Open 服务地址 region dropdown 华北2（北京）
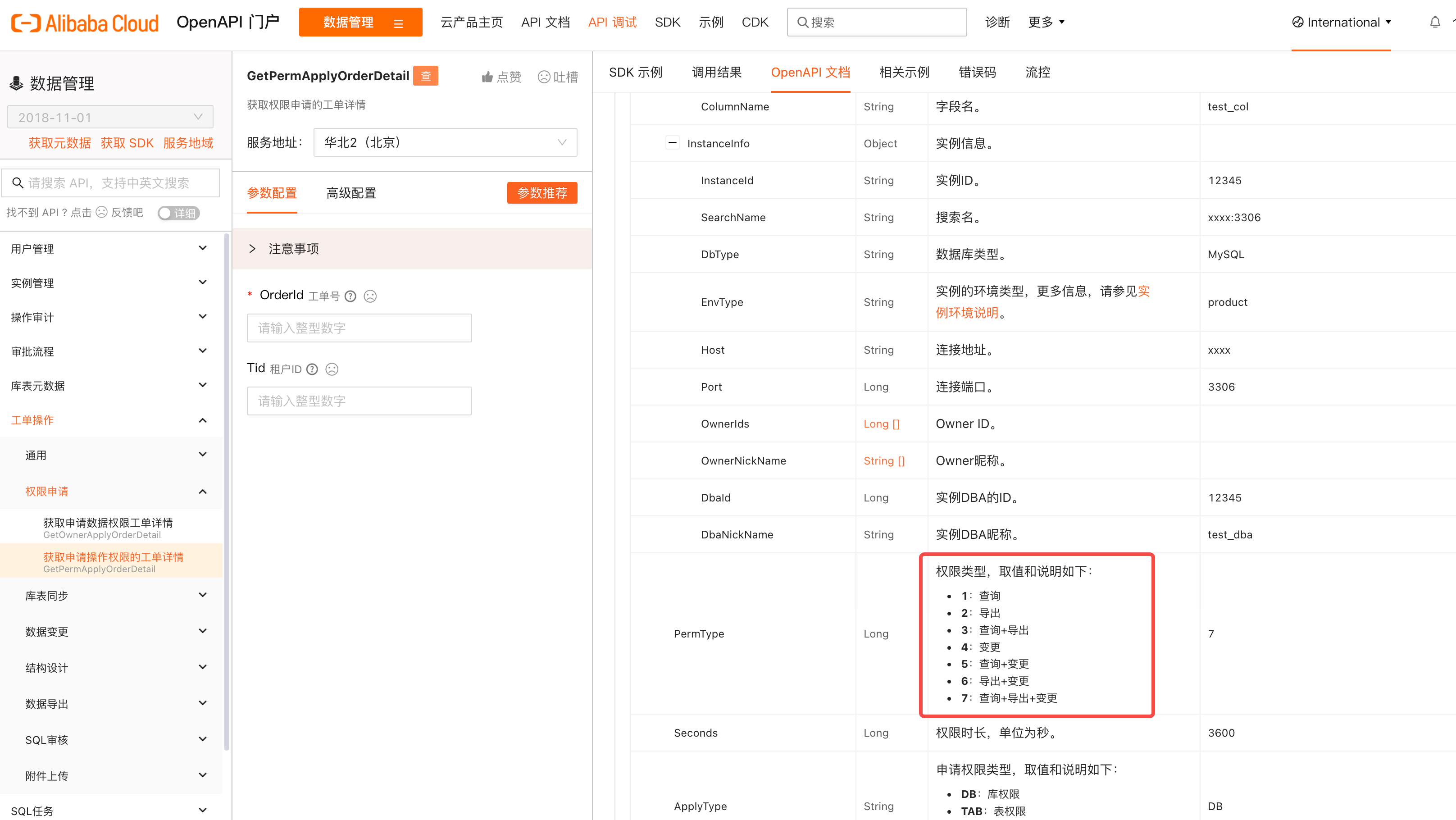1456x820 pixels. [445, 142]
